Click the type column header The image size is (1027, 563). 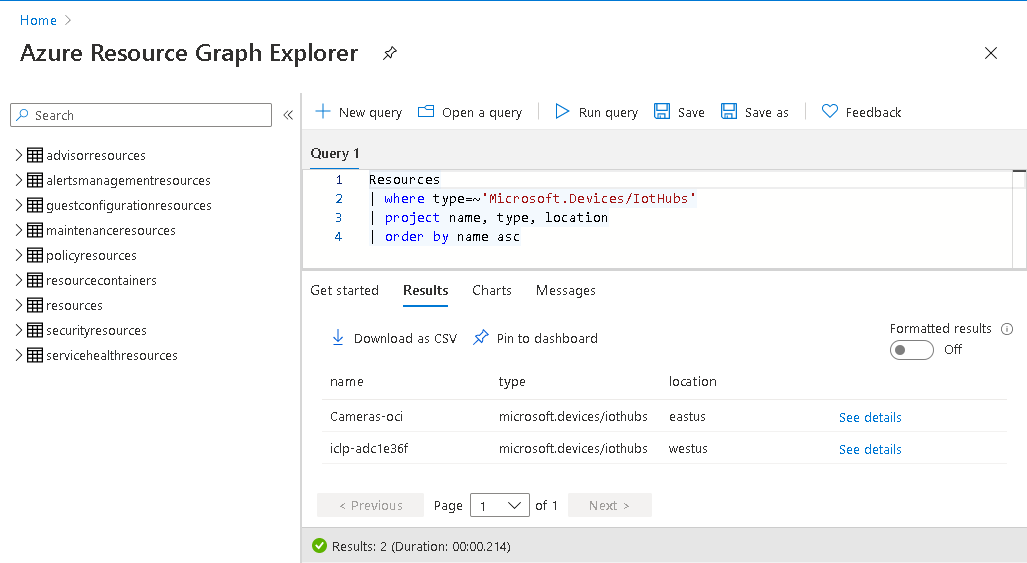click(512, 382)
